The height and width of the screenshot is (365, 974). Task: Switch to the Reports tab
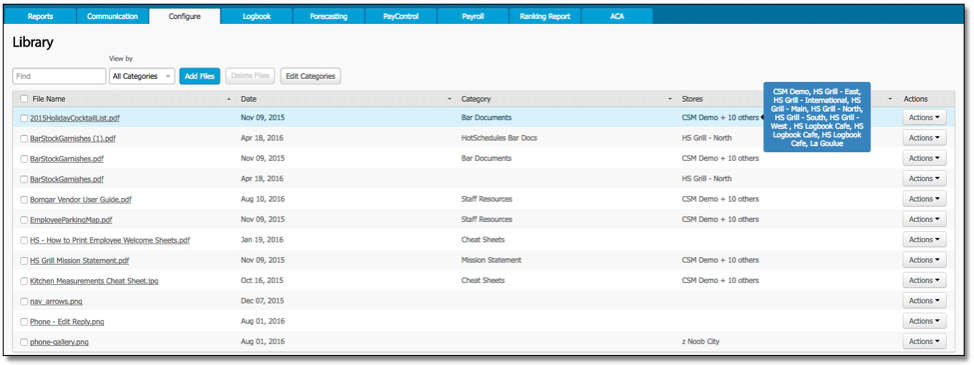(x=40, y=16)
